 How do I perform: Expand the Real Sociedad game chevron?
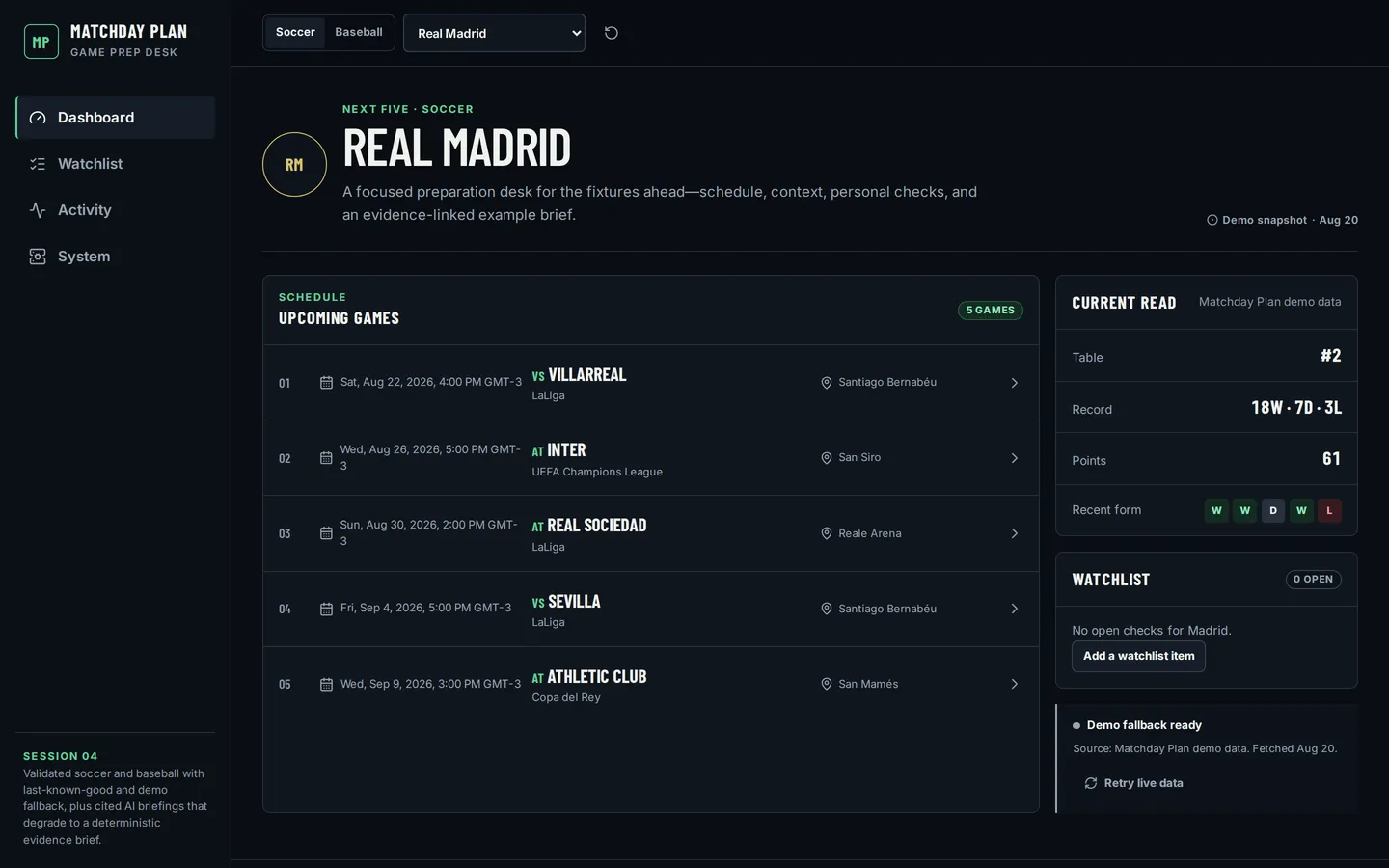coord(1015,533)
